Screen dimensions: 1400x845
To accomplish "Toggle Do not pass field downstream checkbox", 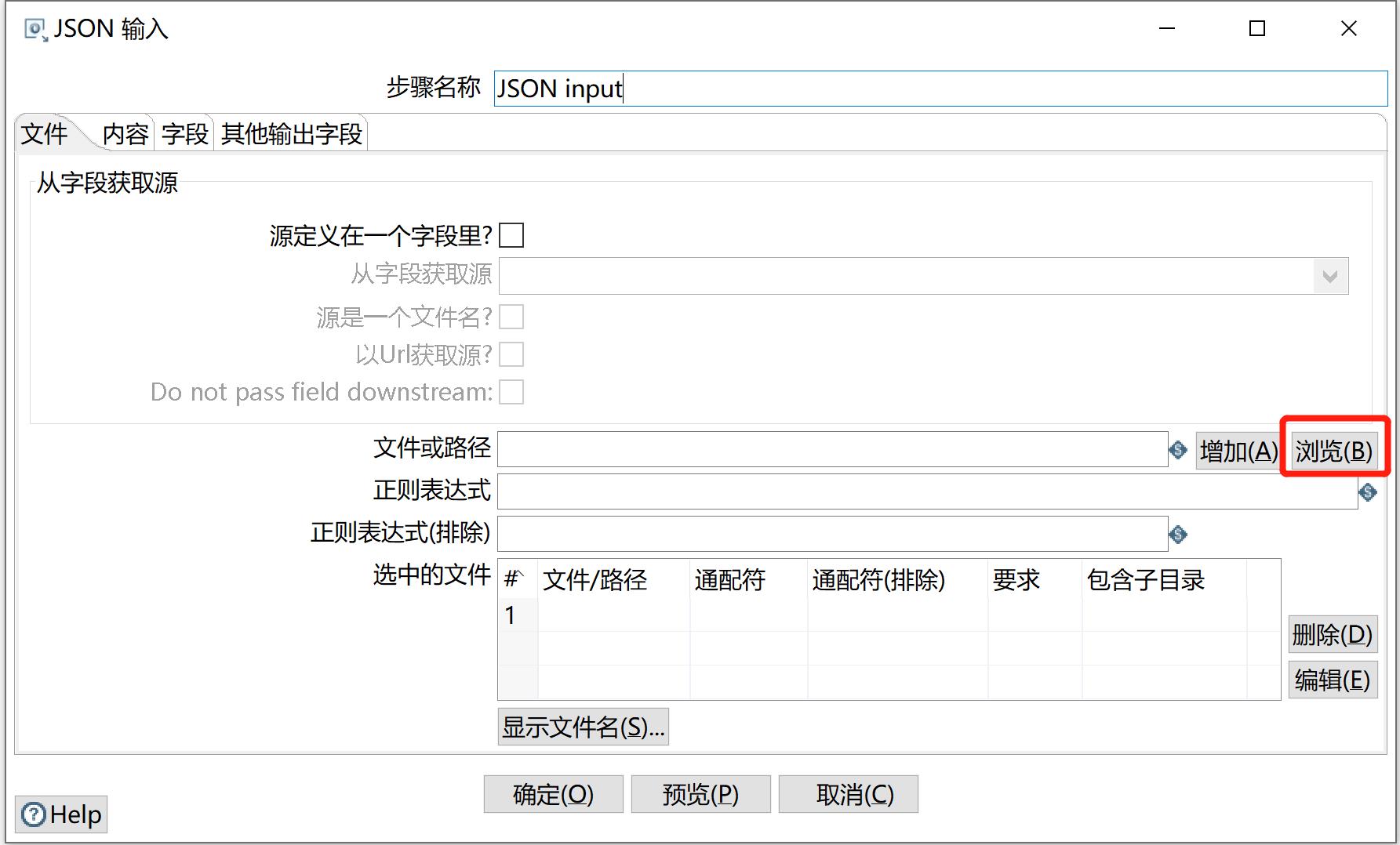I will pos(511,392).
